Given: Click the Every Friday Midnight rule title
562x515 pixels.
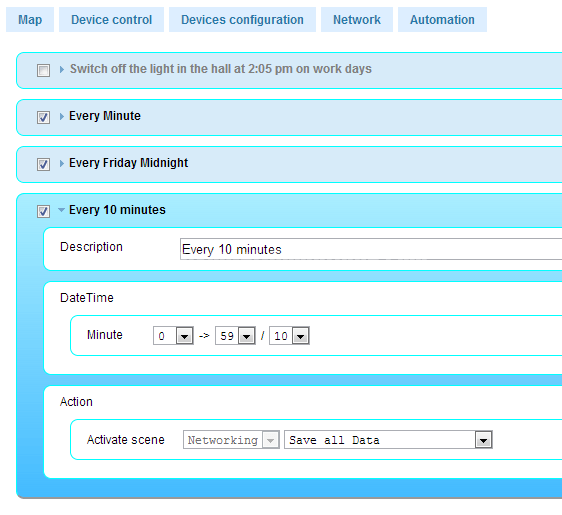Looking at the screenshot, I should coord(128,163).
